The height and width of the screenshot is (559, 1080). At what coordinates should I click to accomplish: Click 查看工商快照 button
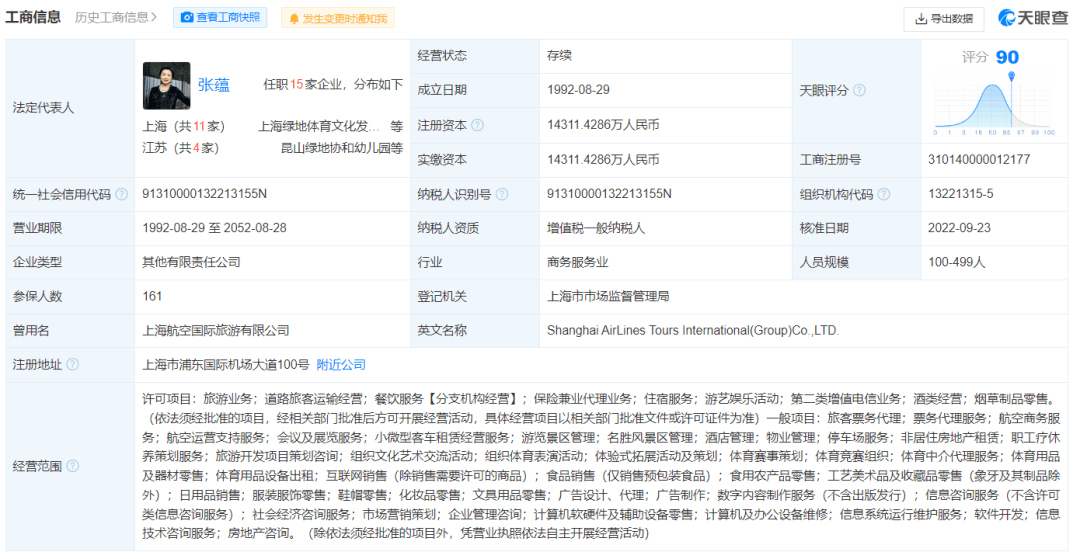220,17
